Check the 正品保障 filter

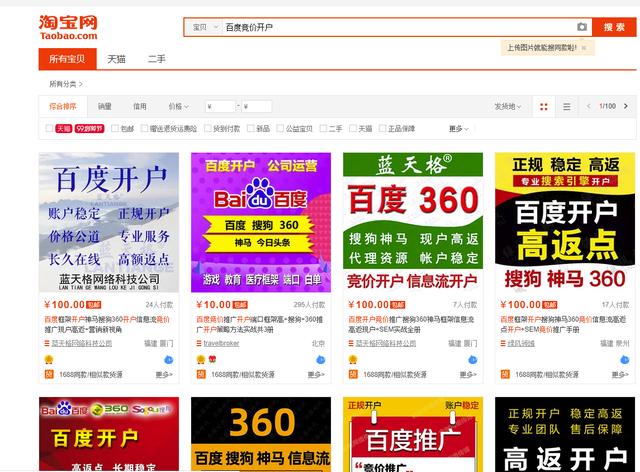click(x=382, y=129)
